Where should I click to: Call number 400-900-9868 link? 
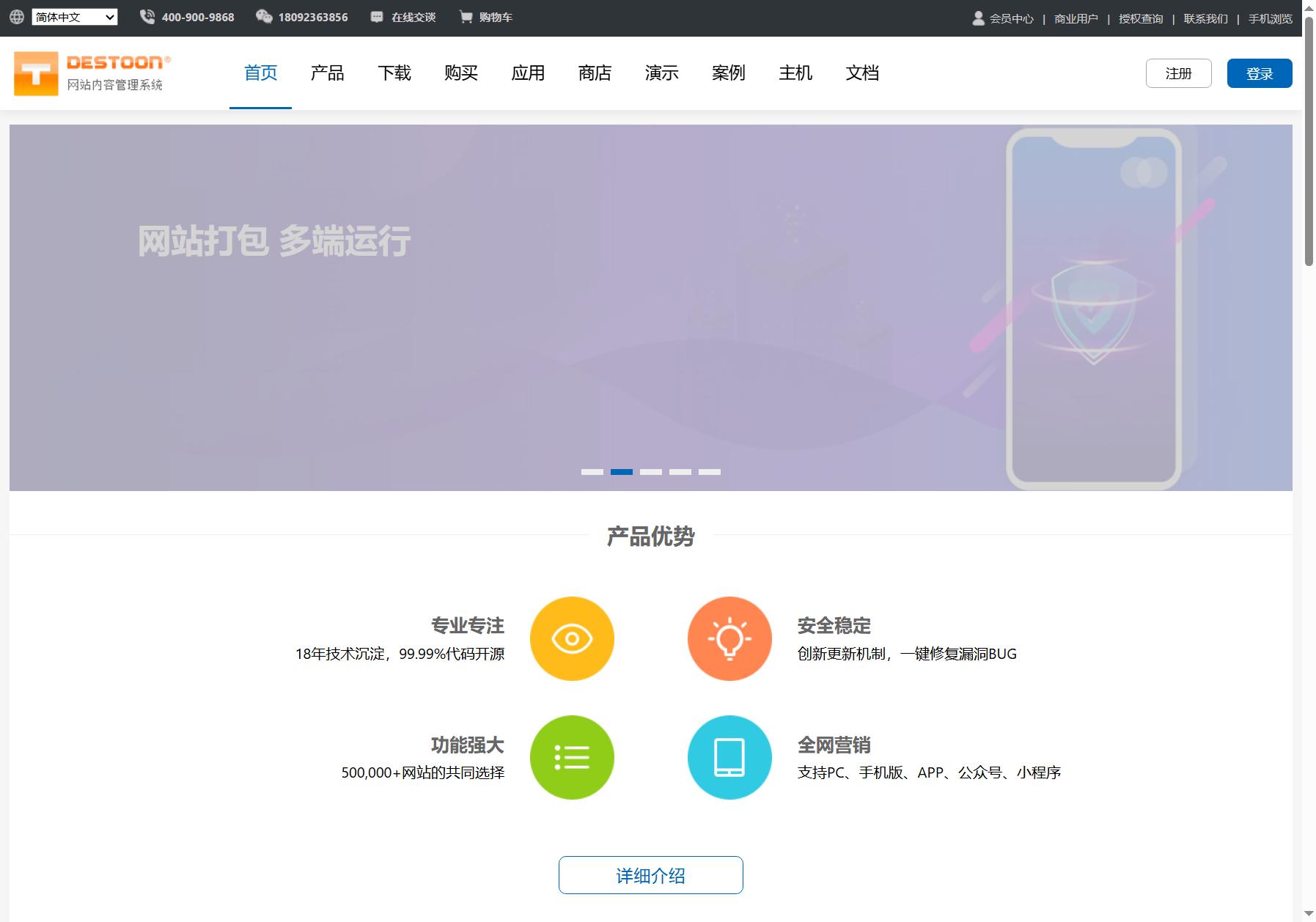(x=198, y=18)
